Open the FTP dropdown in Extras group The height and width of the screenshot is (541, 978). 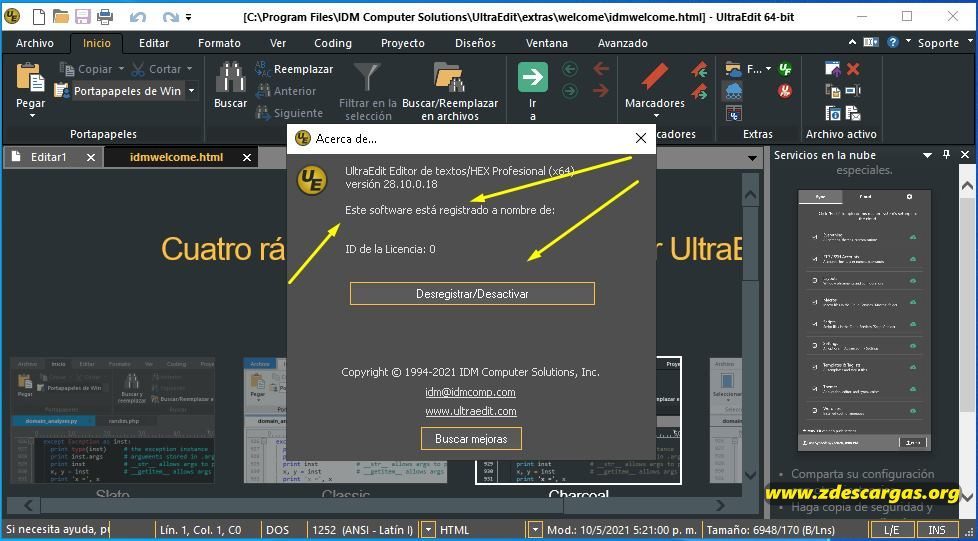[x=768, y=69]
